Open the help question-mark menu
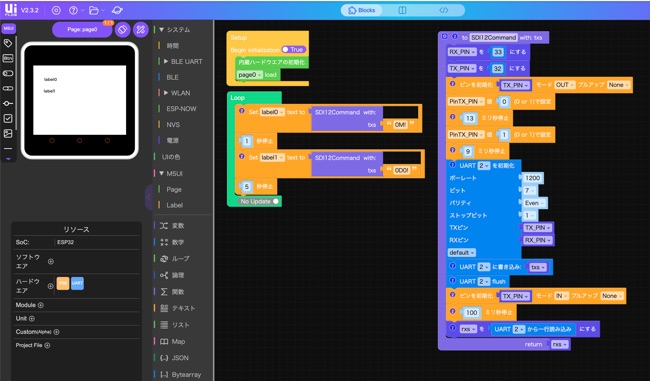The width and height of the screenshot is (650, 381). (73, 10)
